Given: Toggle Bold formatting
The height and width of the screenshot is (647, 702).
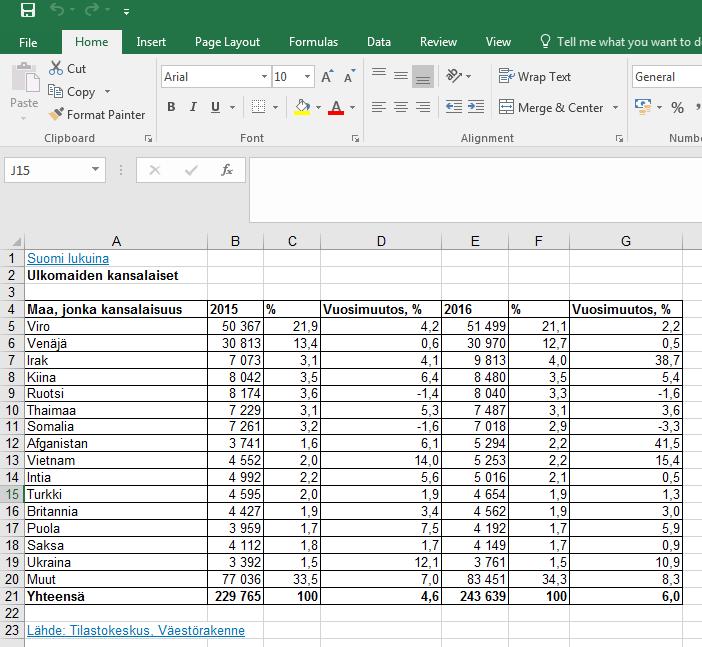Looking at the screenshot, I should click(x=171, y=107).
